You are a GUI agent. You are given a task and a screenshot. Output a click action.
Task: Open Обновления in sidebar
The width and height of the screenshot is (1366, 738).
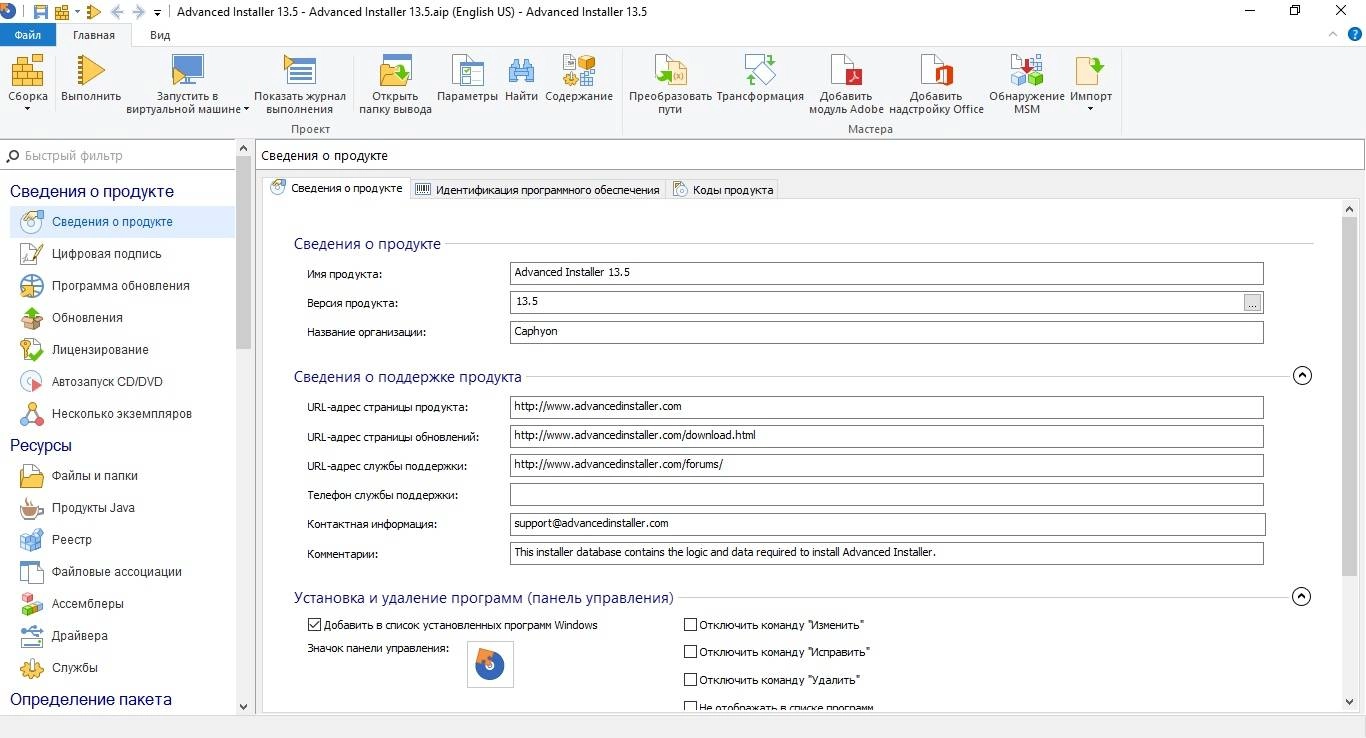[x=122, y=318]
